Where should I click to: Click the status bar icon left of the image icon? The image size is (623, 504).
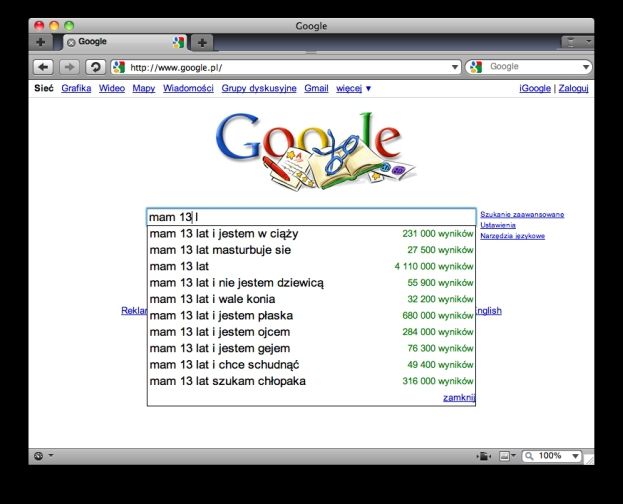(484, 456)
